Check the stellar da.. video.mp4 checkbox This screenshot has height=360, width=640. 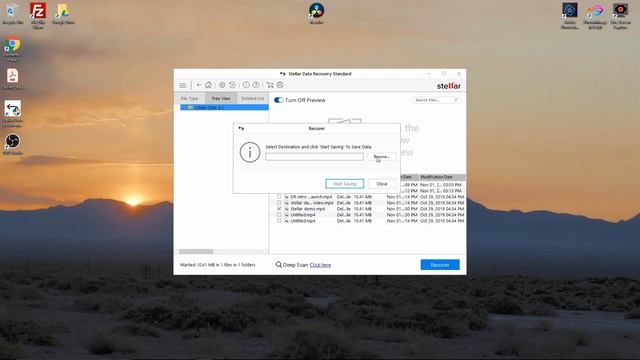[279, 202]
